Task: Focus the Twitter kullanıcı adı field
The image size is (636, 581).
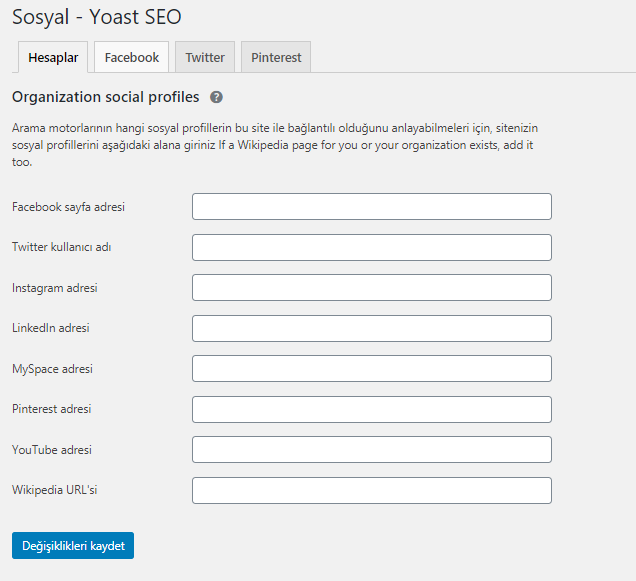Action: [x=372, y=247]
